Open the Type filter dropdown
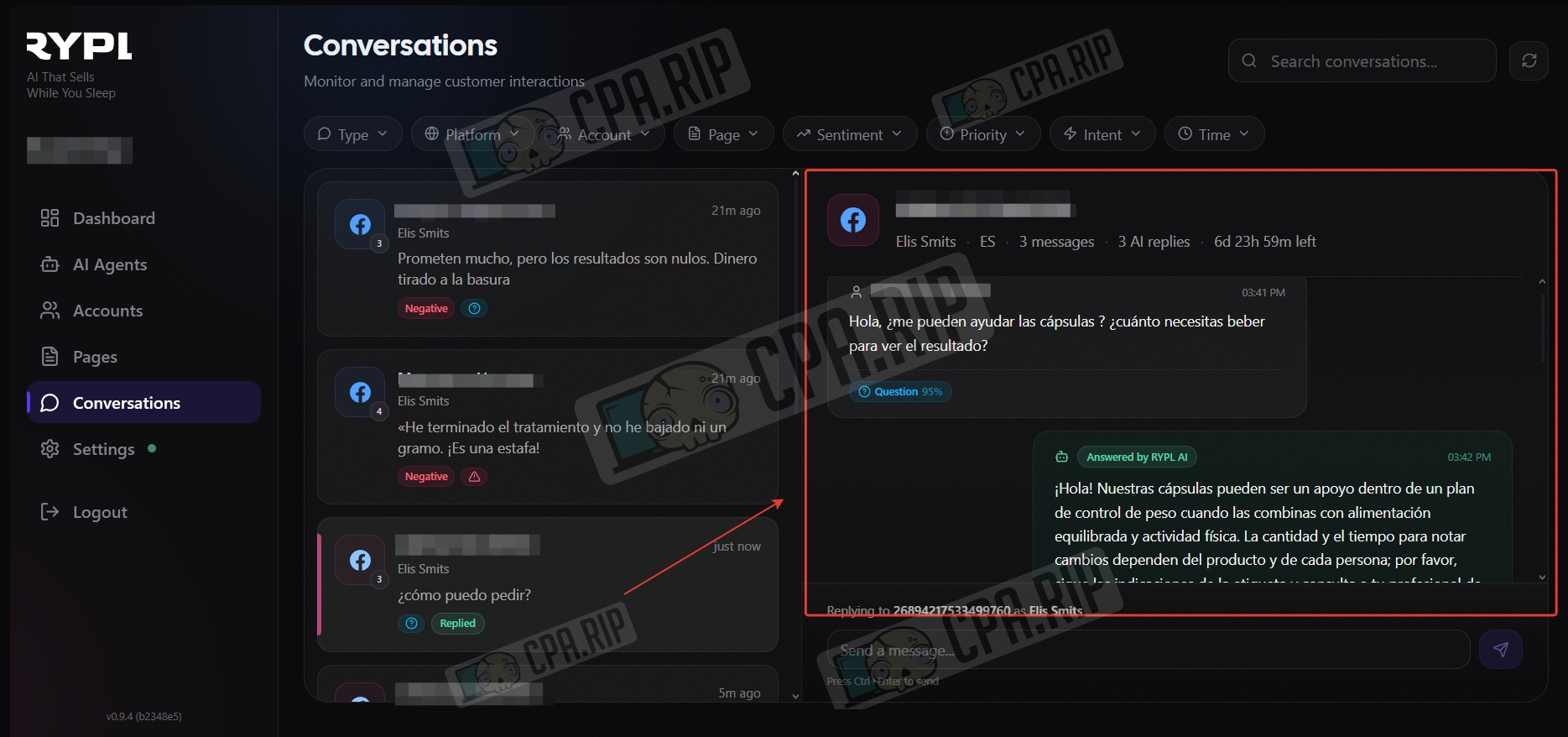This screenshot has width=1568, height=737. 352,134
